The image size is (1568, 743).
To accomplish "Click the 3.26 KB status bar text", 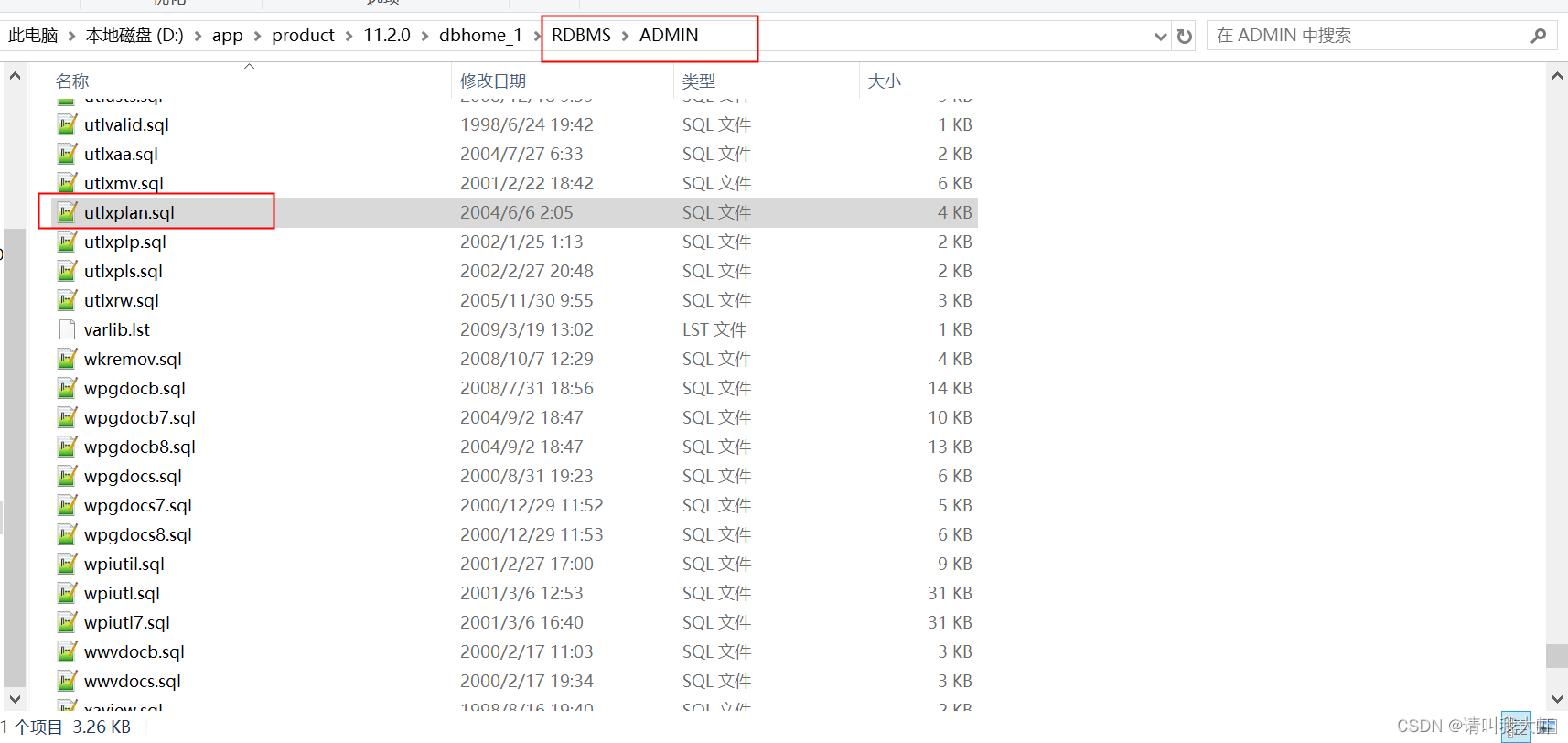I will 102,727.
